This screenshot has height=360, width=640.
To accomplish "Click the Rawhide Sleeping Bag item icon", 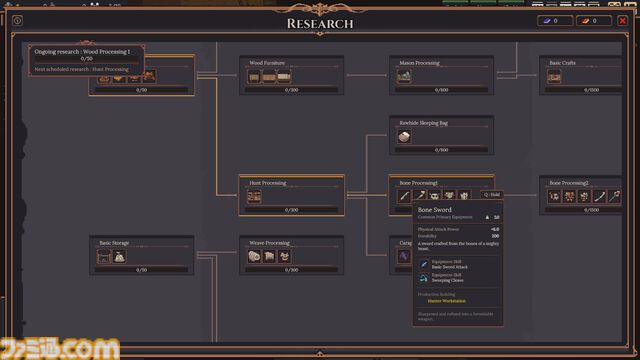I will (x=404, y=137).
